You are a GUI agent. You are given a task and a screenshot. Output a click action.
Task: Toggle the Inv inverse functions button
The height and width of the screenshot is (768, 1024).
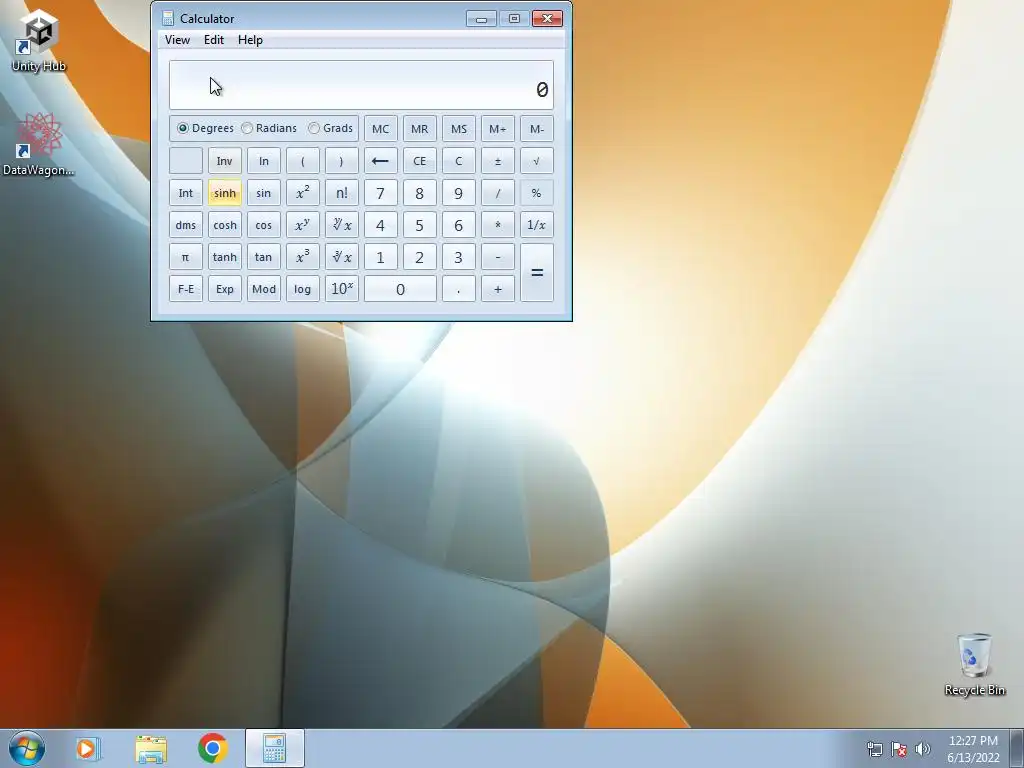click(x=225, y=161)
